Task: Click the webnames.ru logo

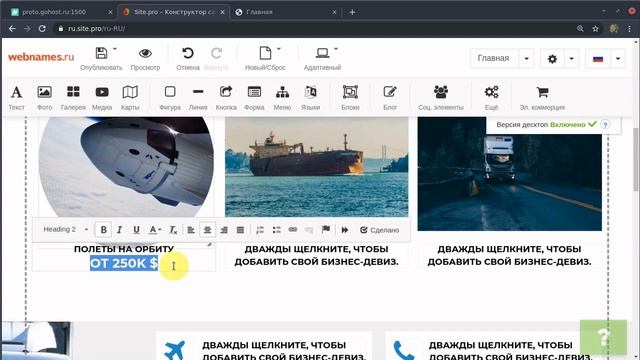Action: 41,57
